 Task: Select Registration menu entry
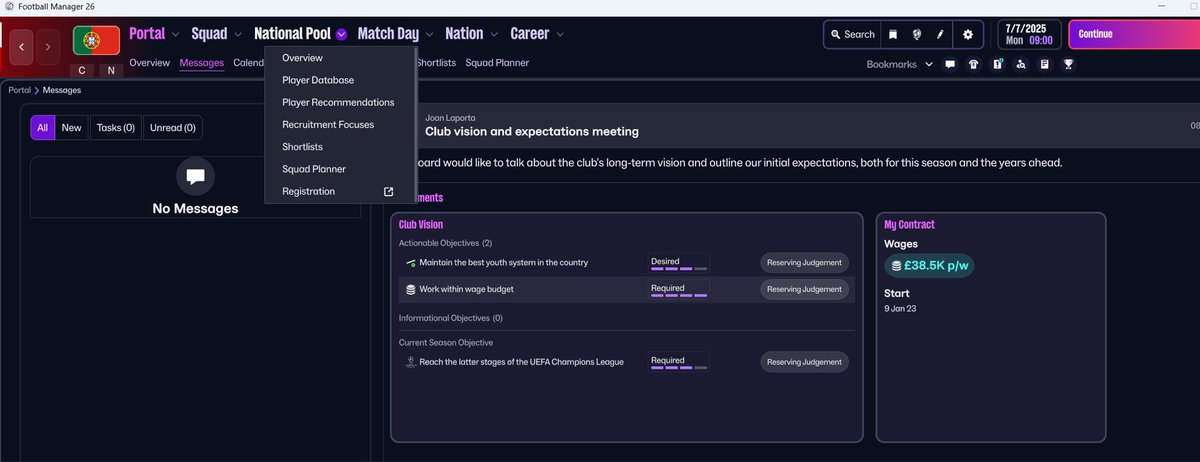click(x=340, y=191)
